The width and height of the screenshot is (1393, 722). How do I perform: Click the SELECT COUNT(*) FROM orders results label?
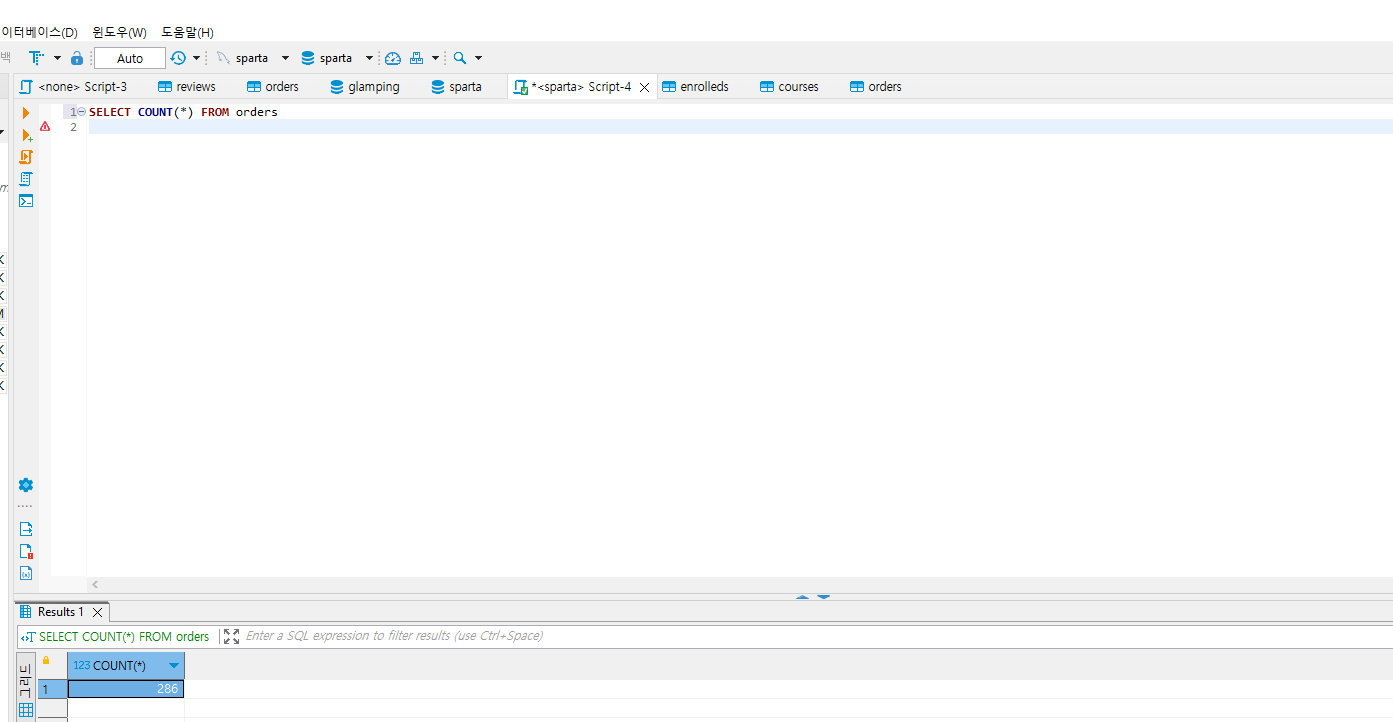pyautogui.click(x=124, y=636)
